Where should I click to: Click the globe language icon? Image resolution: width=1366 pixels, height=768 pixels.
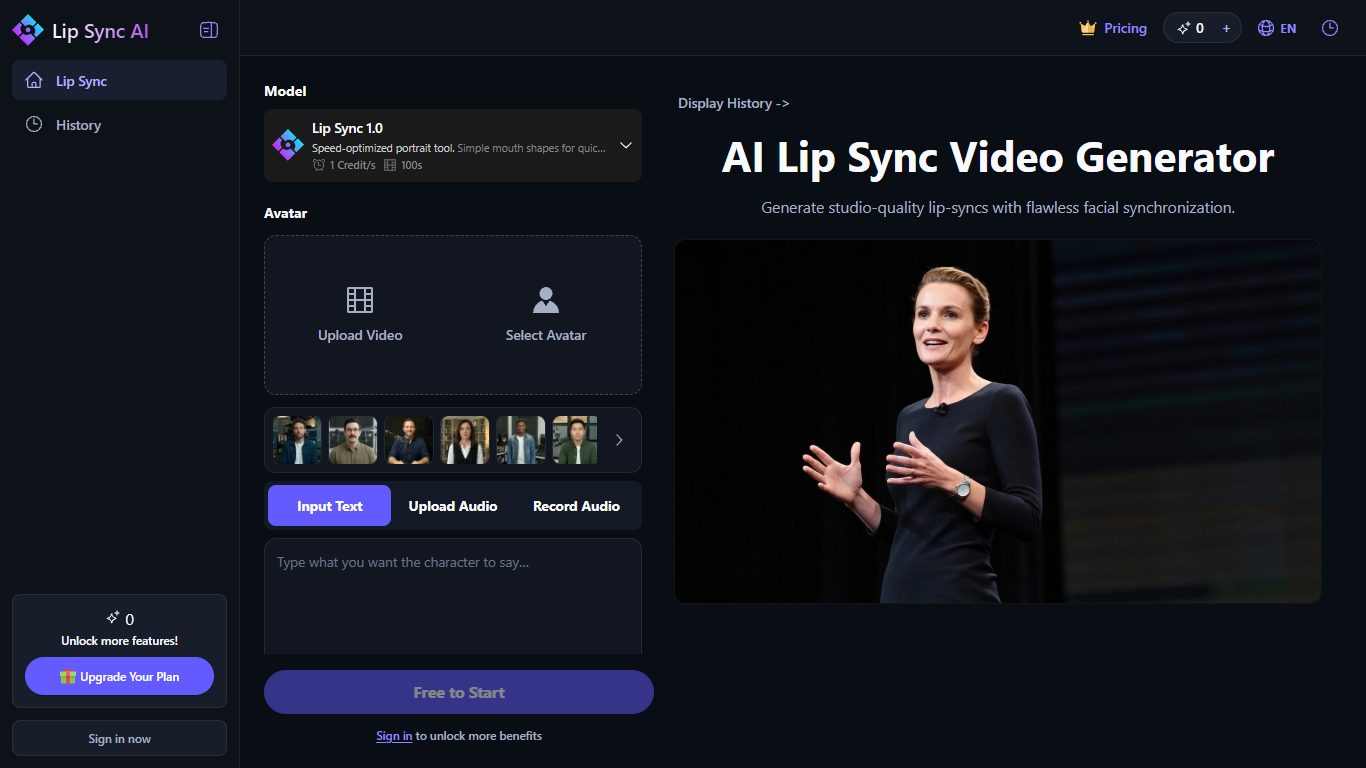(x=1266, y=28)
